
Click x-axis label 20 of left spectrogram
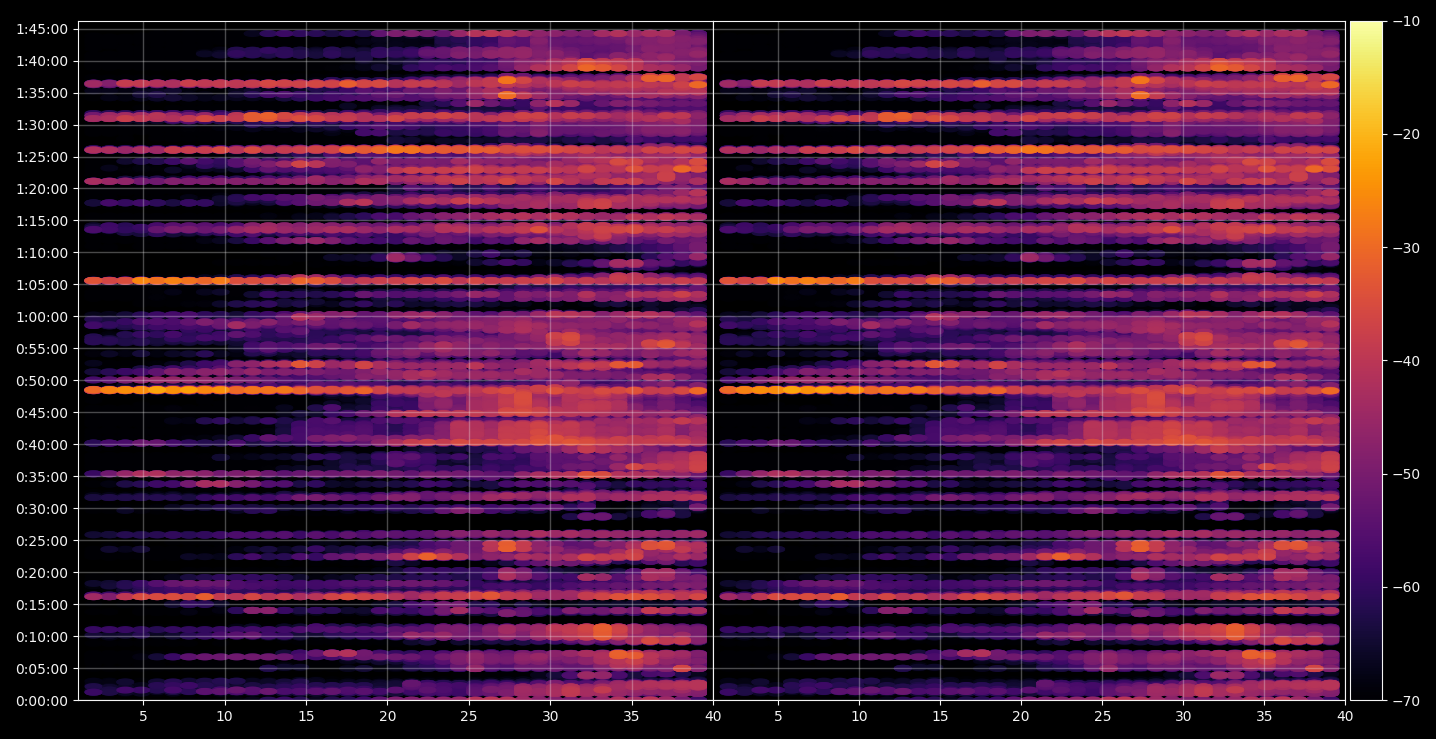387,716
